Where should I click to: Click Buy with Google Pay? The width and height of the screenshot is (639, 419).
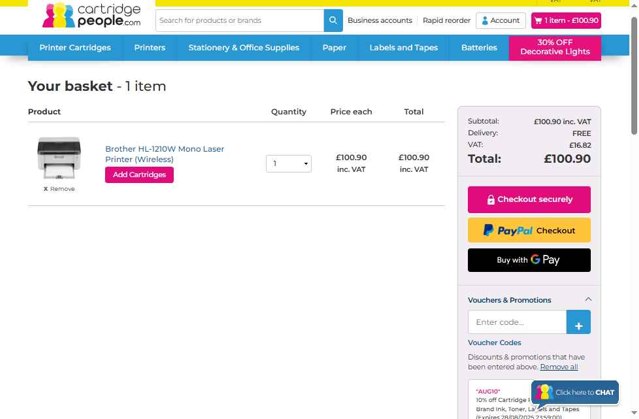(x=529, y=260)
